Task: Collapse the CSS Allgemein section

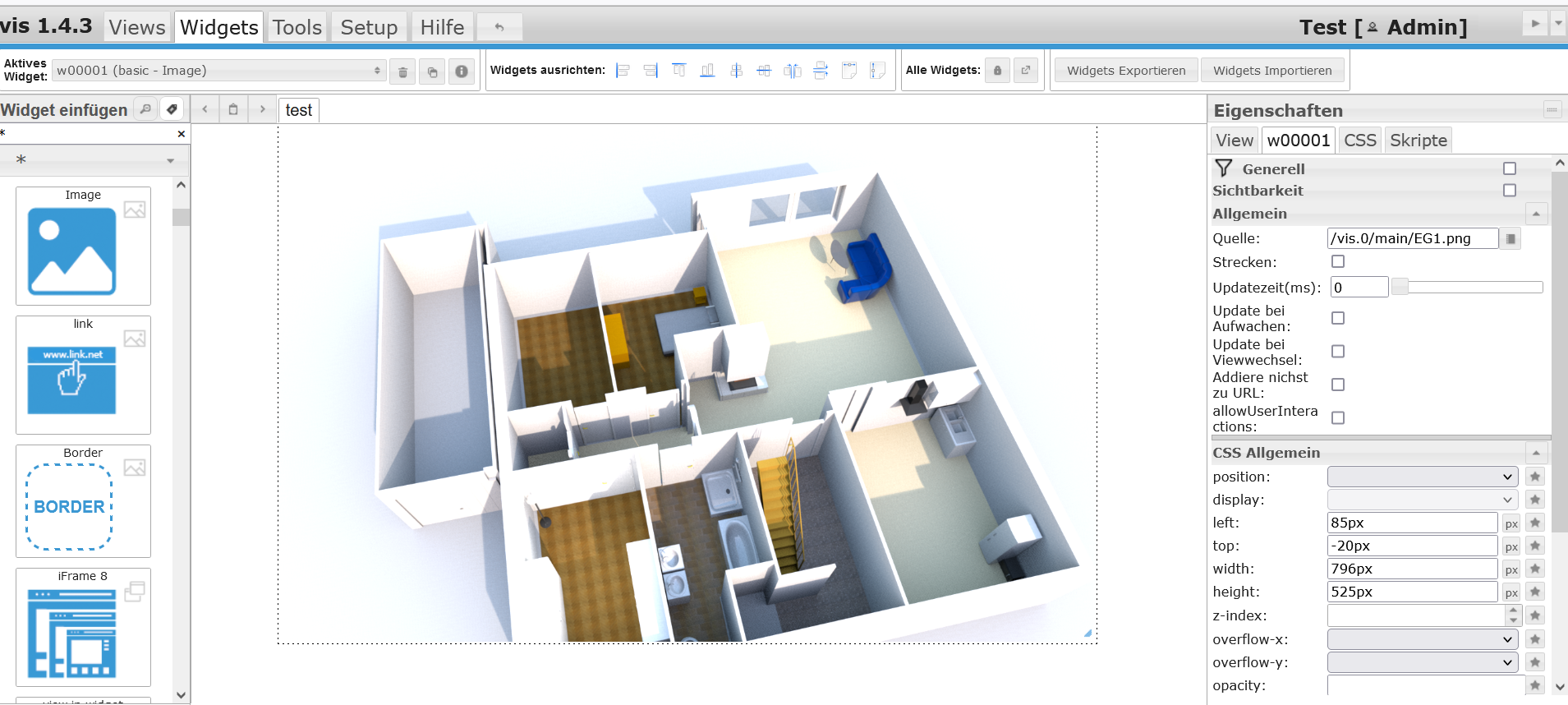Action: (1536, 453)
